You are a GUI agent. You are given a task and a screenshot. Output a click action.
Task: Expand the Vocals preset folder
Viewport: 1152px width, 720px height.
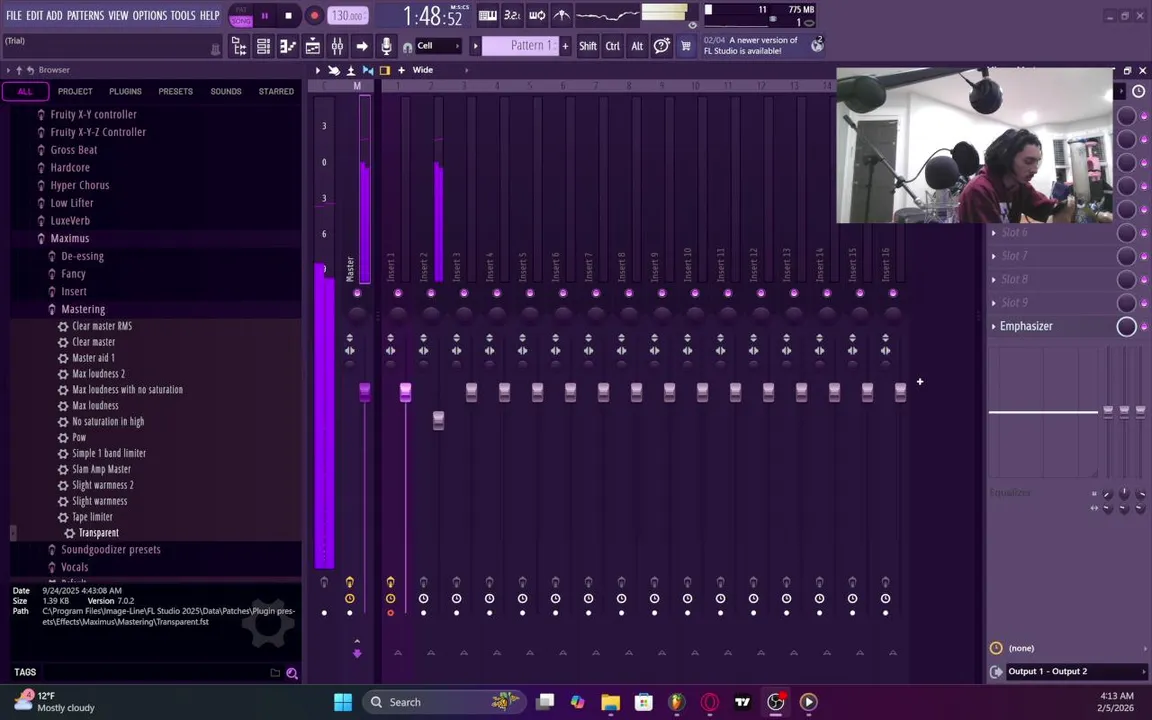tap(74, 567)
